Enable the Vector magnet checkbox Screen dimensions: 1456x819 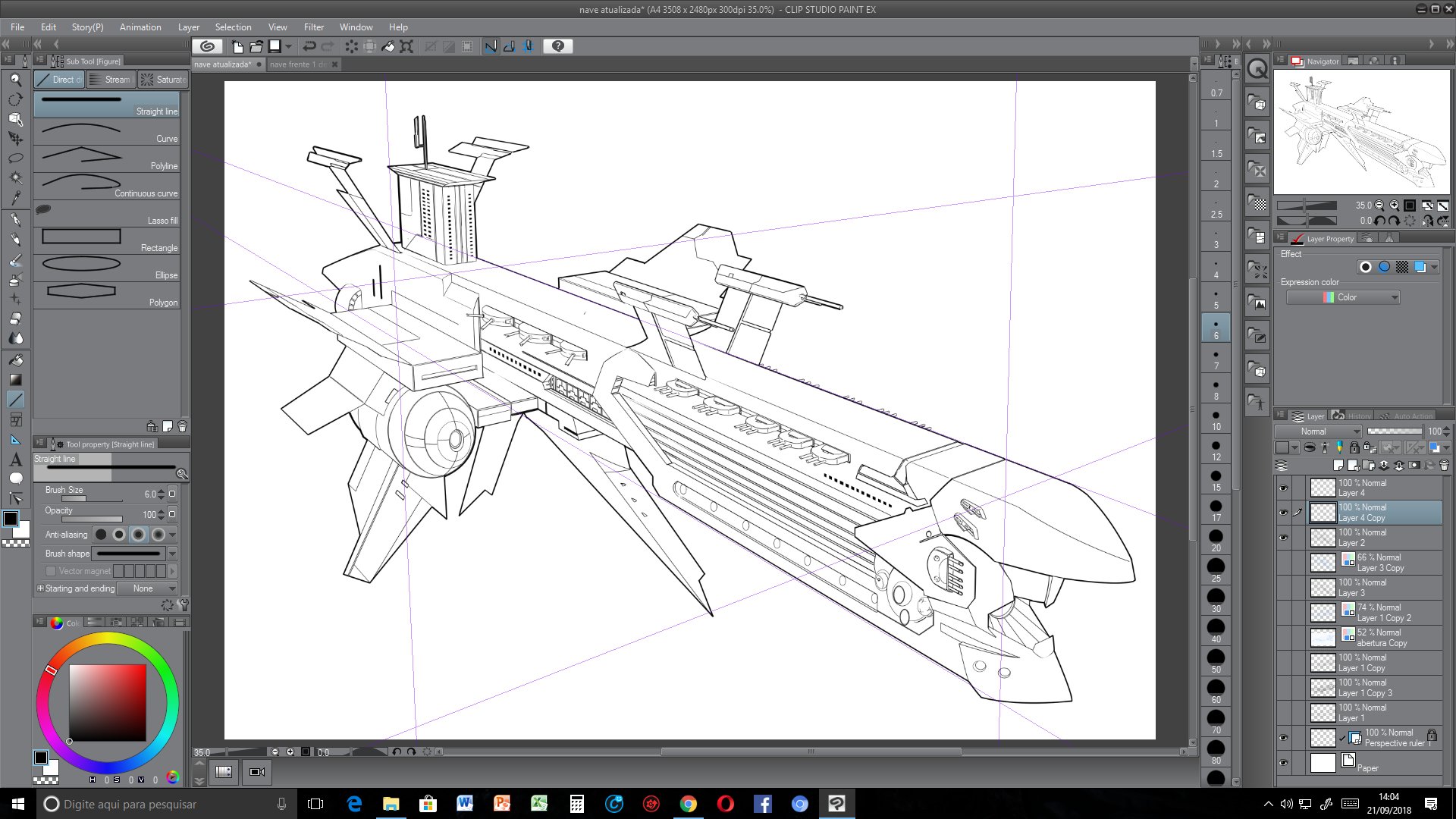point(51,571)
